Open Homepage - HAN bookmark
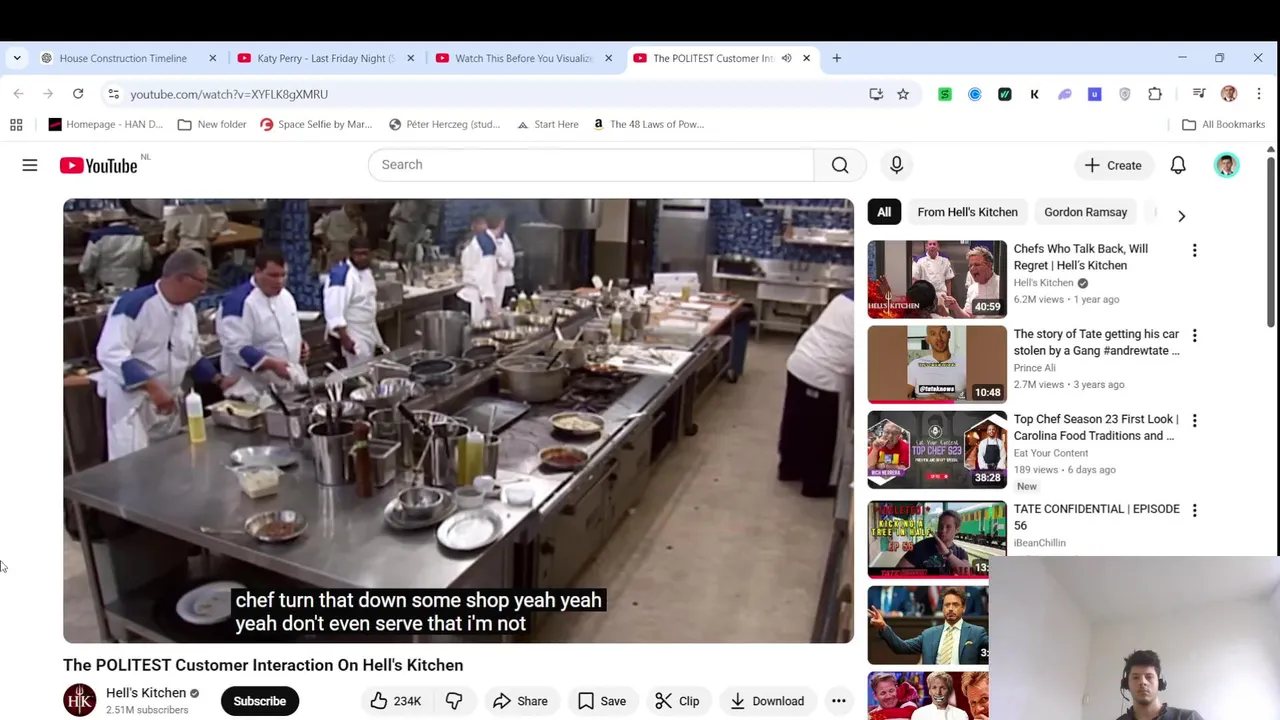Screen dimensions: 1280x720 pyautogui.click(x=105, y=124)
